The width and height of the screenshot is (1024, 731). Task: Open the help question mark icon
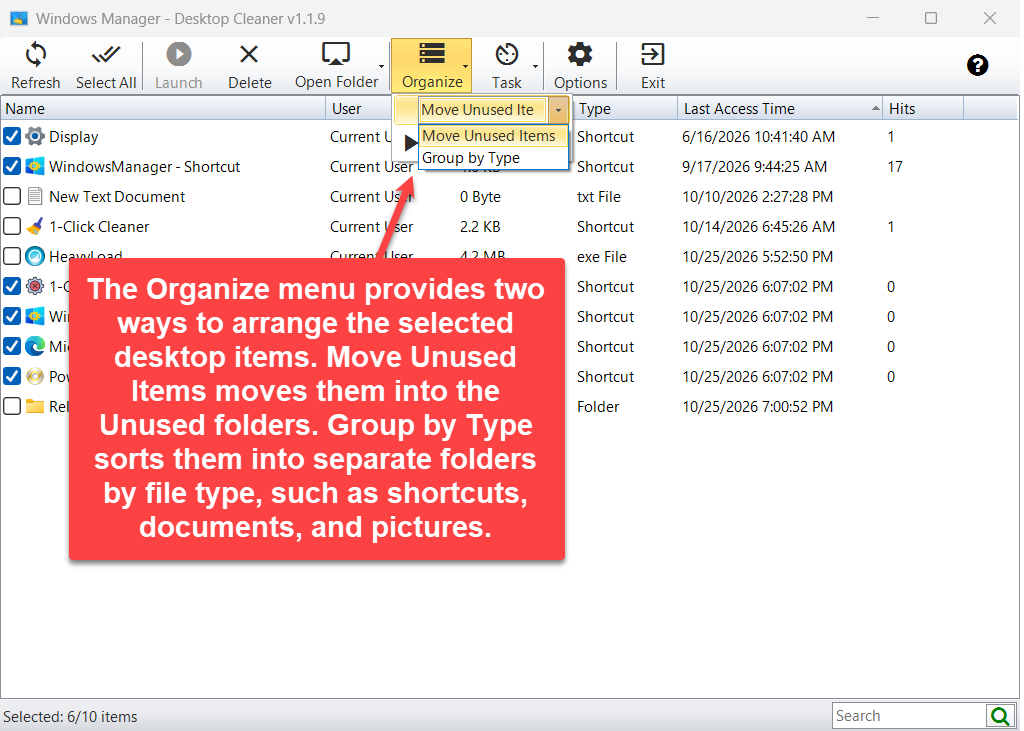tap(977, 65)
